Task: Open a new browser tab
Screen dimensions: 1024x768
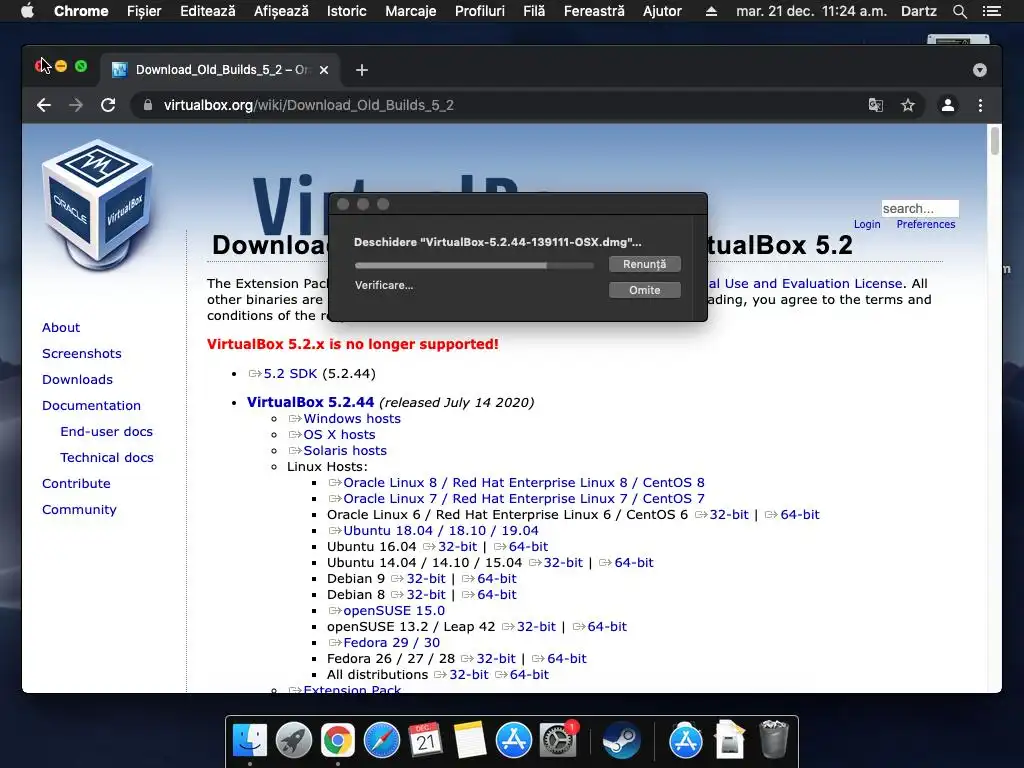Action: tap(362, 70)
